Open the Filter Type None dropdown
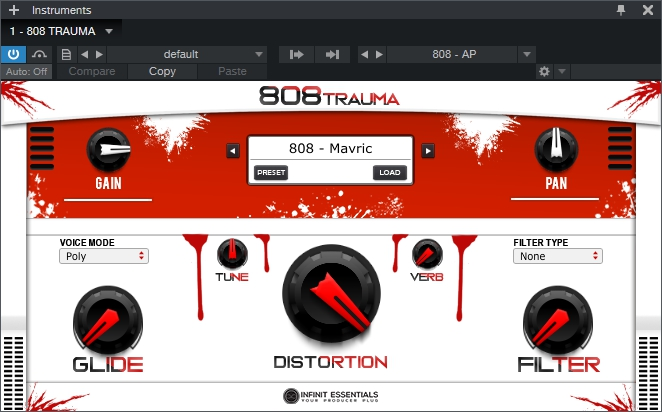The width and height of the screenshot is (662, 412). [558, 256]
